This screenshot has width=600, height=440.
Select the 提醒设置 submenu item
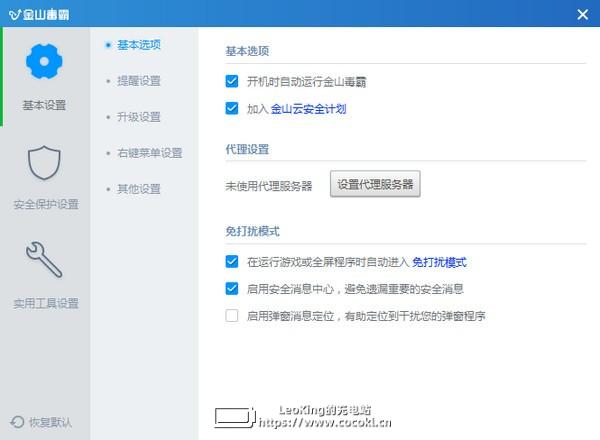click(x=139, y=81)
